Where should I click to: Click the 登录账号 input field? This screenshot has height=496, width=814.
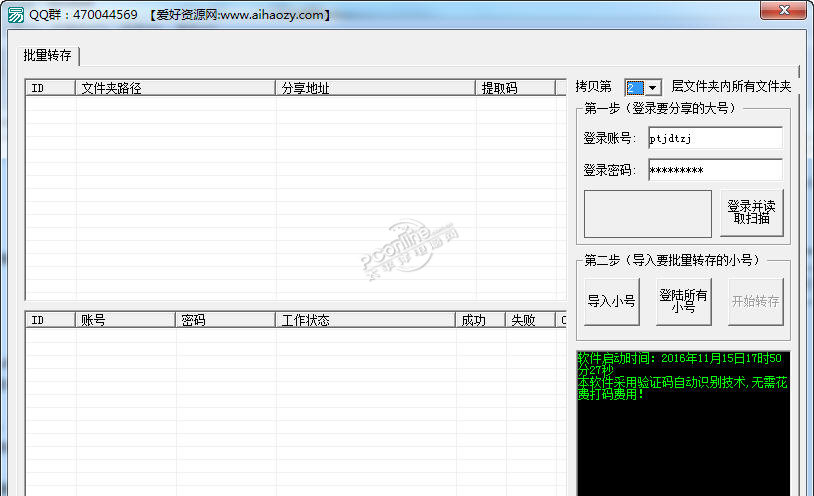[x=715, y=138]
